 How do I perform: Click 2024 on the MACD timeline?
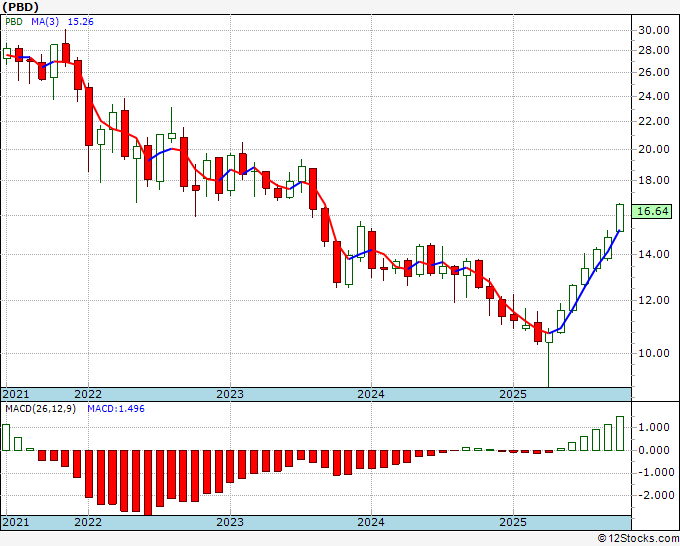point(371,522)
